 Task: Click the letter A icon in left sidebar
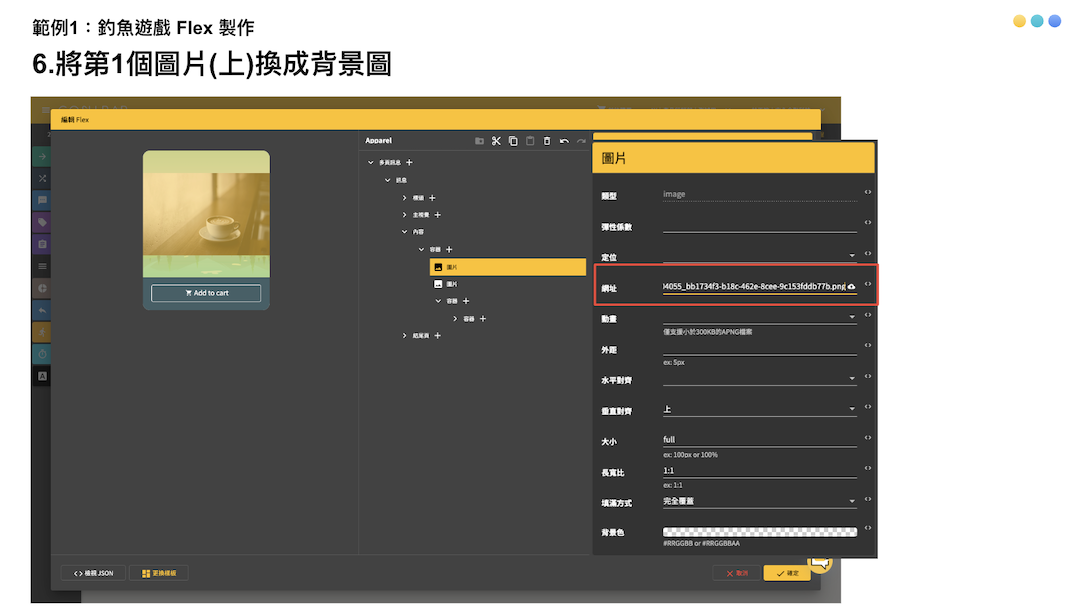(x=42, y=376)
